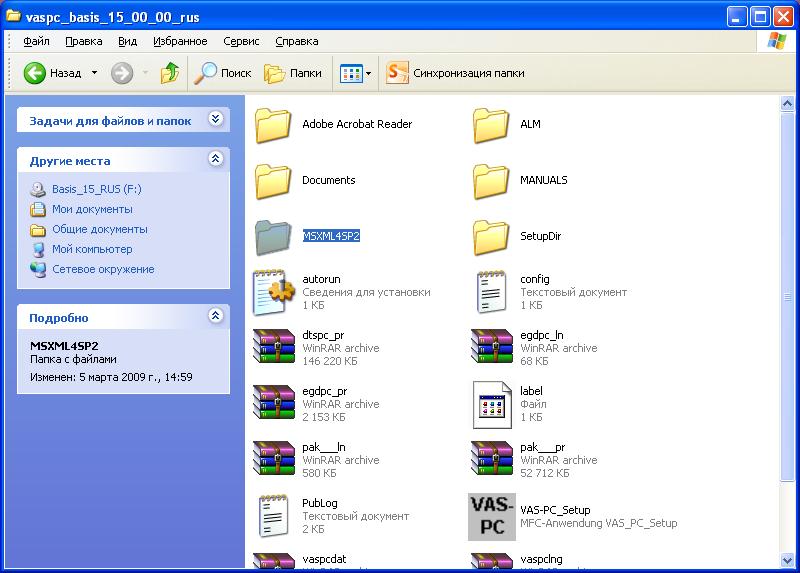Select the pak___pr WinRAR archive
Image resolution: width=800 pixels, height=573 pixels.
(x=492, y=460)
